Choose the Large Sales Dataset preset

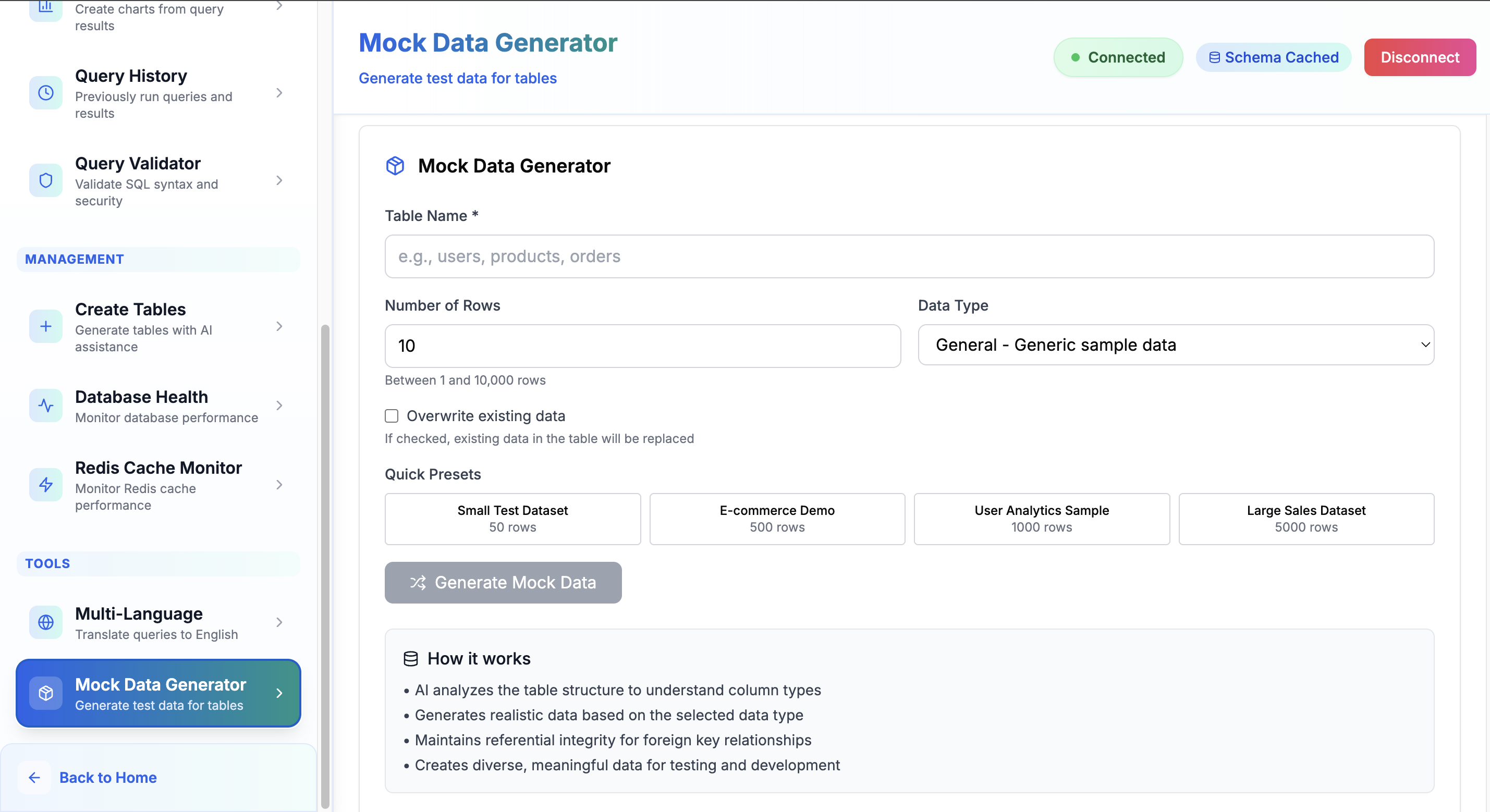[1306, 519]
